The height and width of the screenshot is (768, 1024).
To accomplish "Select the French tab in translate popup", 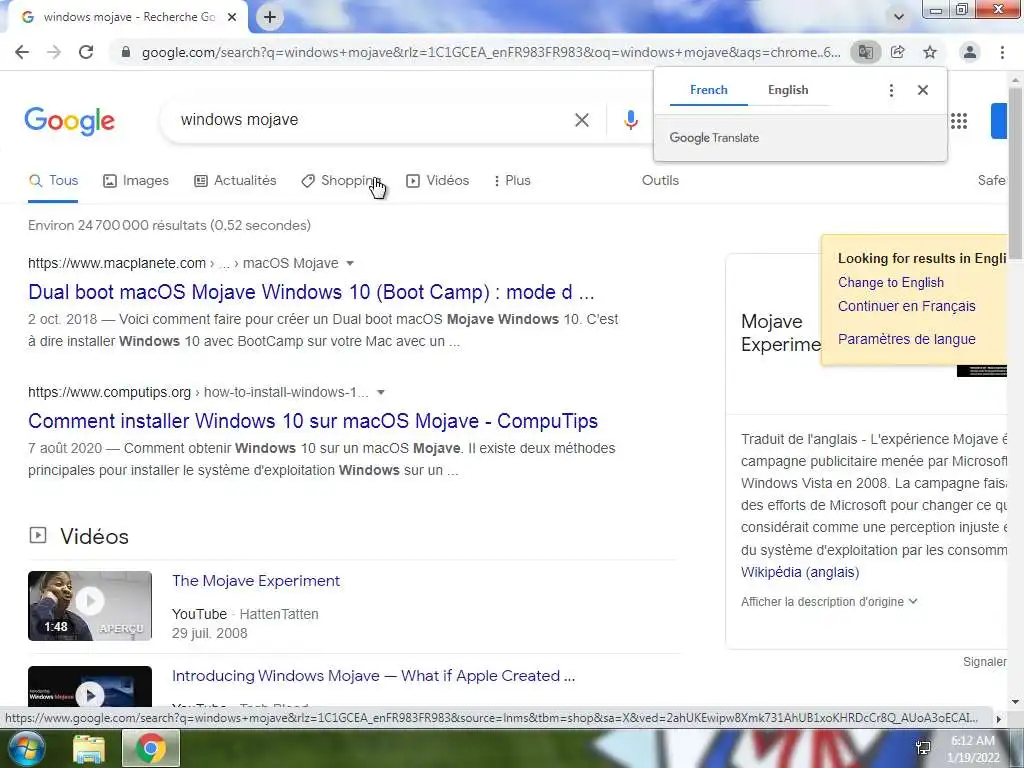I will (709, 90).
